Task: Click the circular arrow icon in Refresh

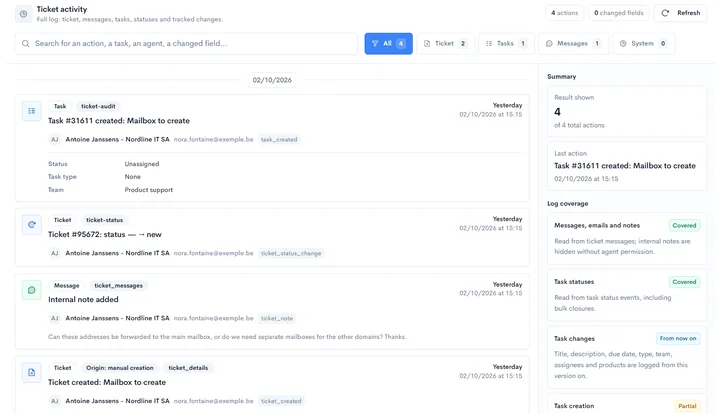Action: point(665,13)
